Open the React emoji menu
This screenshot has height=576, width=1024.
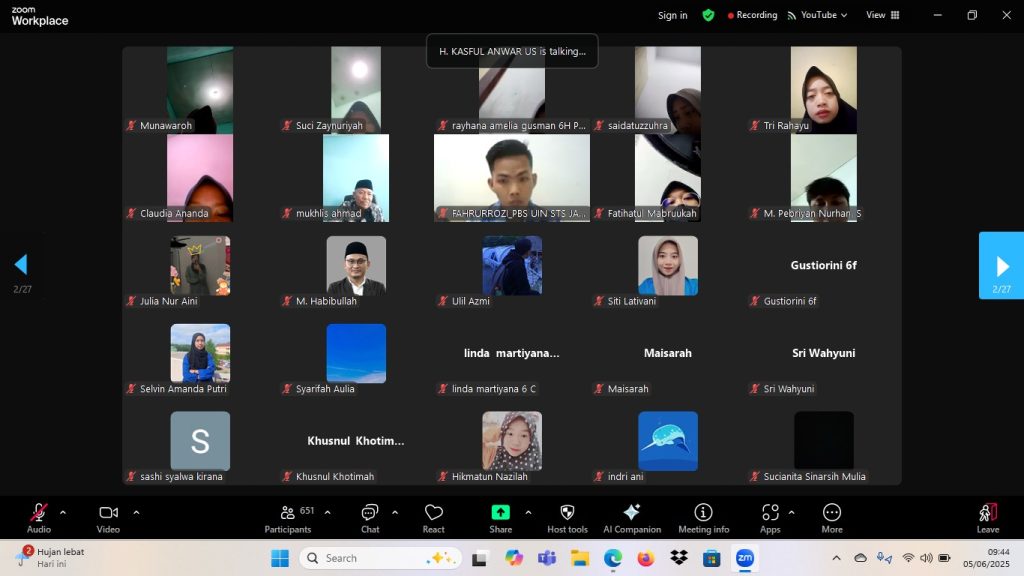point(433,517)
